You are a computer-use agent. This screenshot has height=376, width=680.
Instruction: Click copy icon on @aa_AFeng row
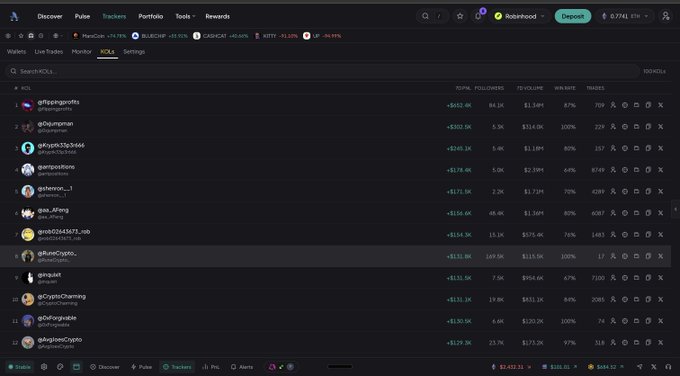pos(648,213)
